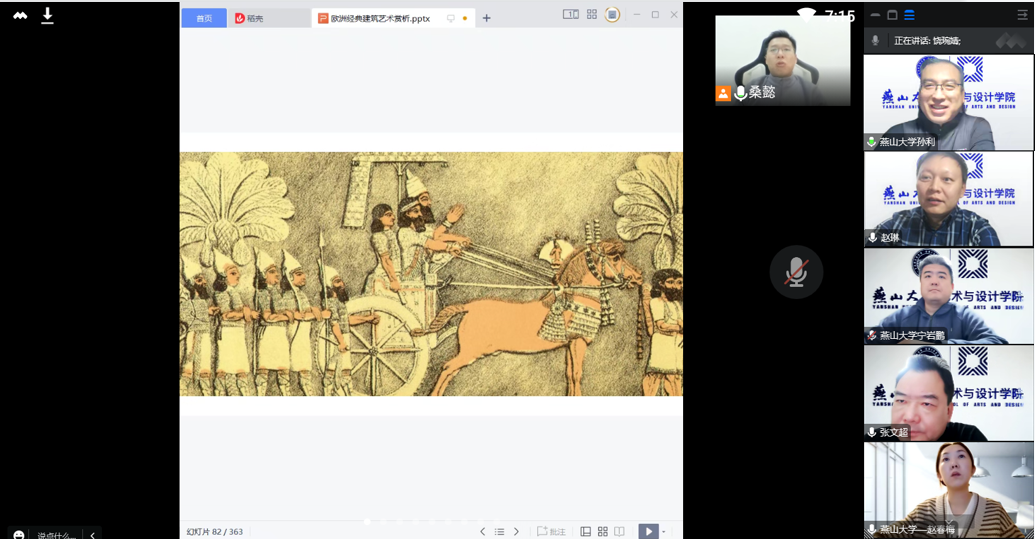Toggle the stacked layout view icon in meeting panel

[909, 15]
